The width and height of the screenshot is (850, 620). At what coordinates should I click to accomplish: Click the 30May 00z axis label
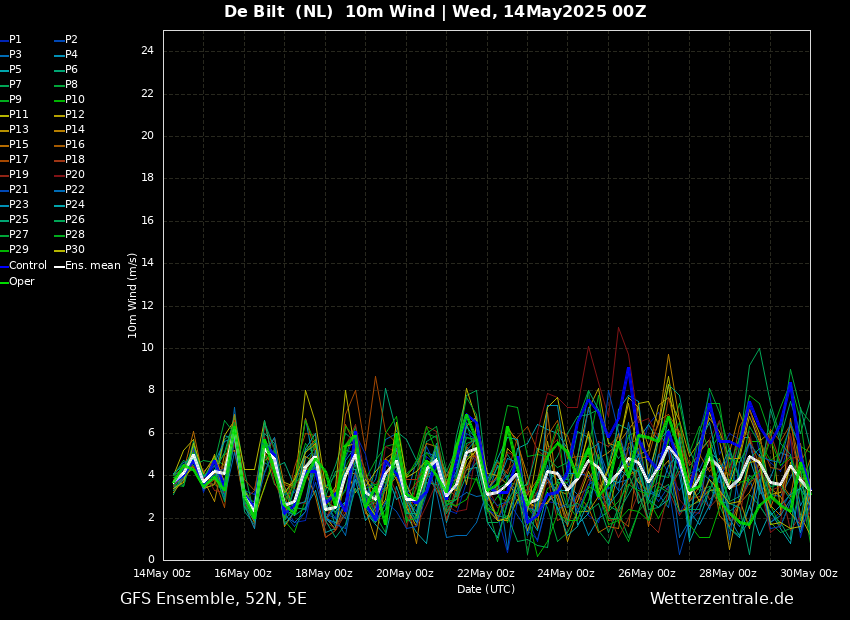click(808, 573)
